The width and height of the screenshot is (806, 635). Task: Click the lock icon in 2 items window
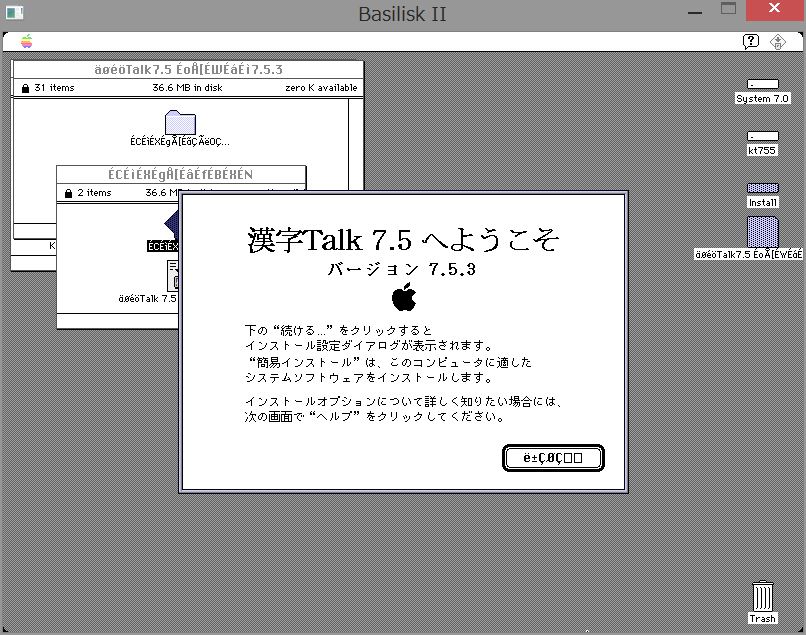click(x=68, y=193)
